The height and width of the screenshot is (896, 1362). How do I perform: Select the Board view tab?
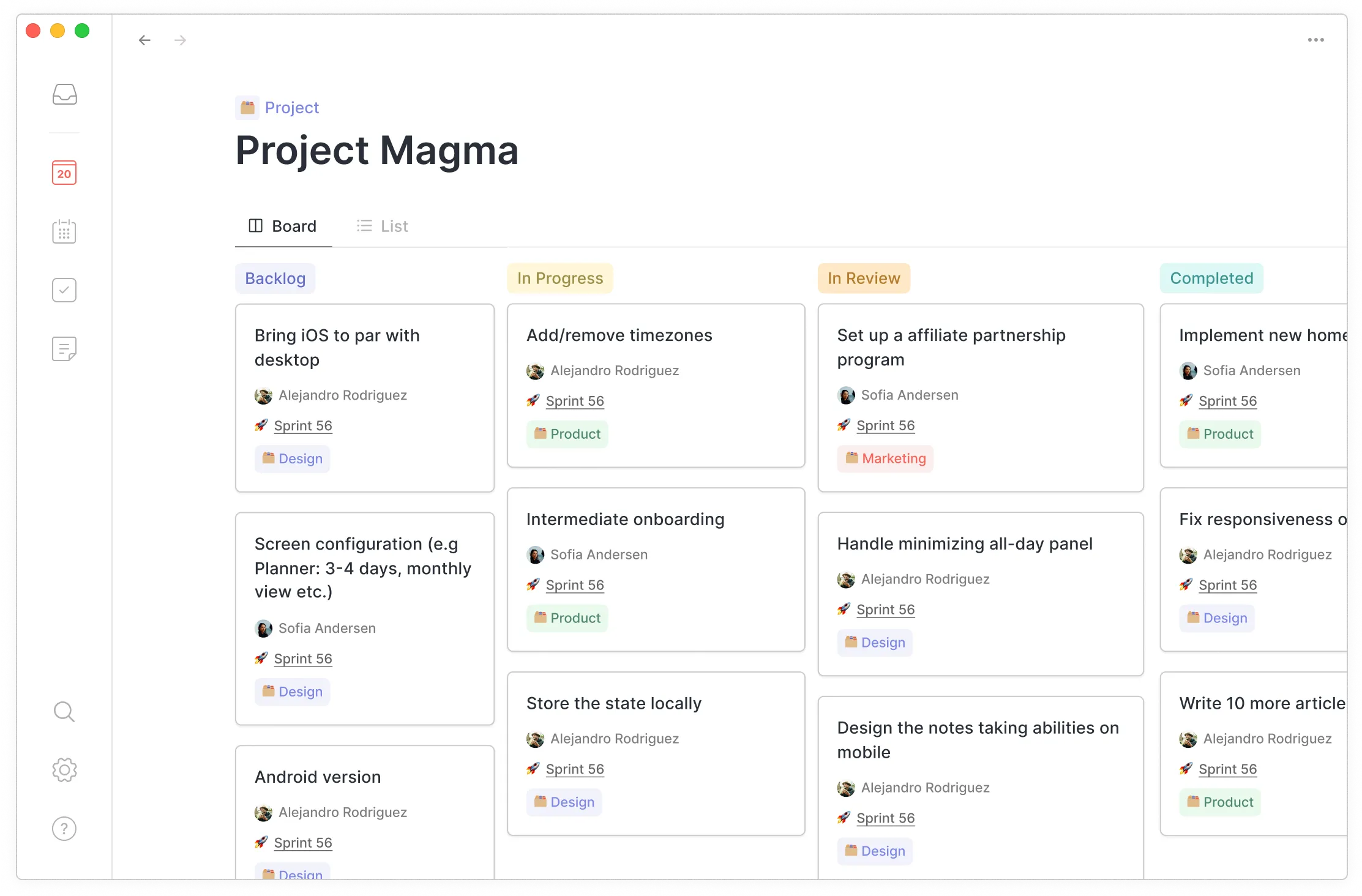tap(283, 226)
